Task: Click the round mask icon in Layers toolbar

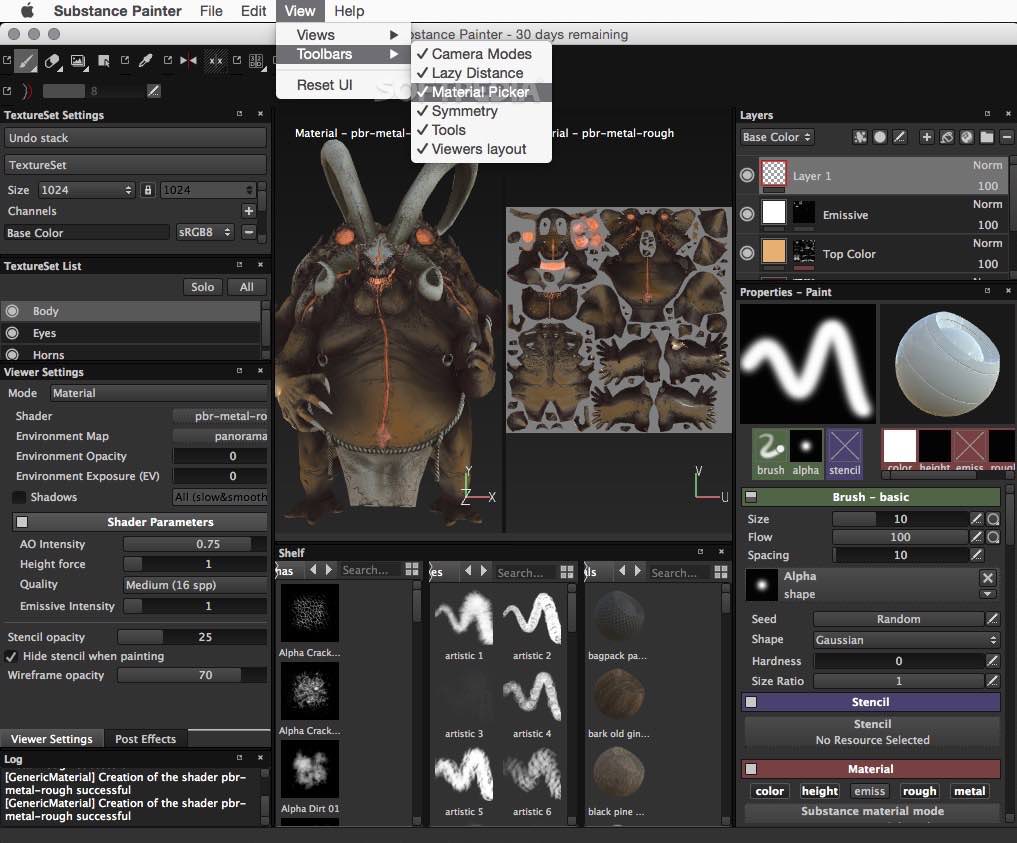Action: [879, 137]
